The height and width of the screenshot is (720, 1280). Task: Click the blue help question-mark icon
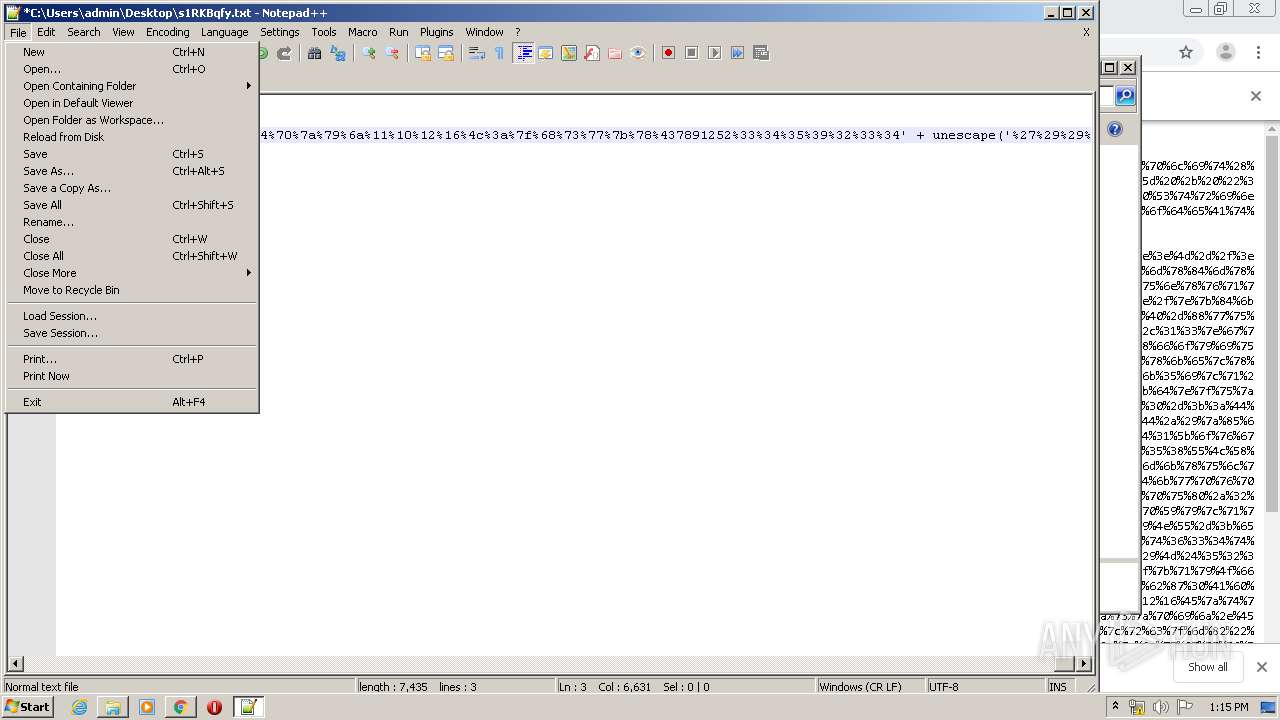(x=1115, y=129)
